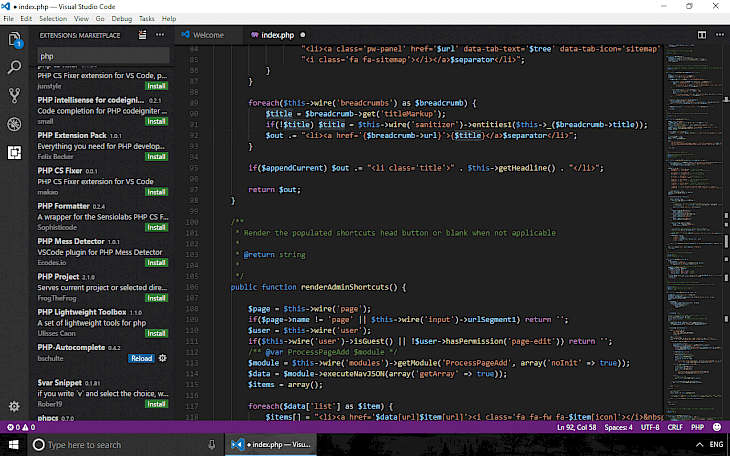Open editor More Actions ellipsis
730x456 pixels.
point(720,35)
